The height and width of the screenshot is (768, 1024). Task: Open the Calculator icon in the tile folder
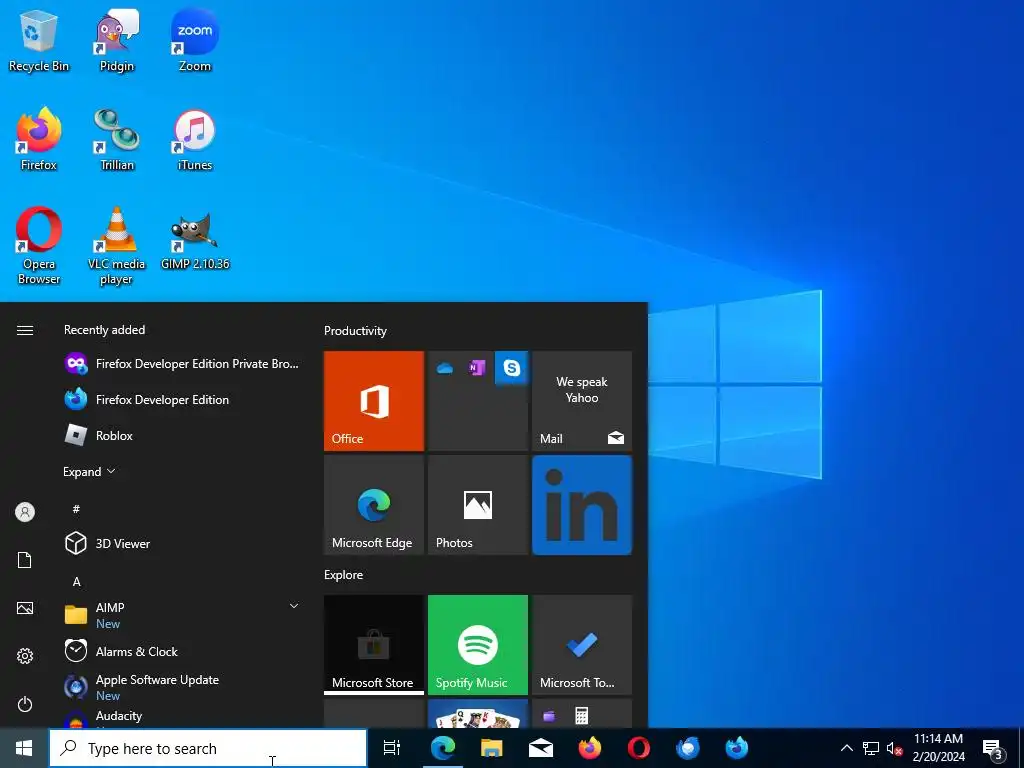coord(581,716)
